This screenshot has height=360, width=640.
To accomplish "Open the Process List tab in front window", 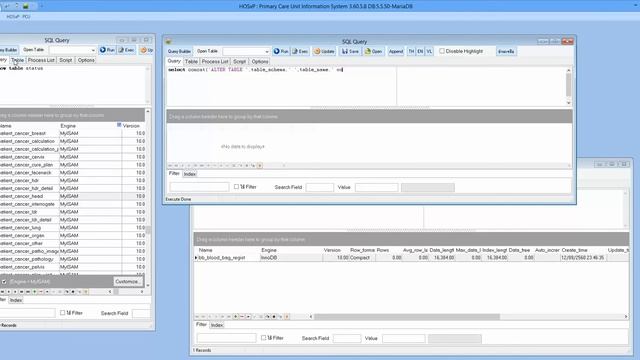I will tap(215, 62).
